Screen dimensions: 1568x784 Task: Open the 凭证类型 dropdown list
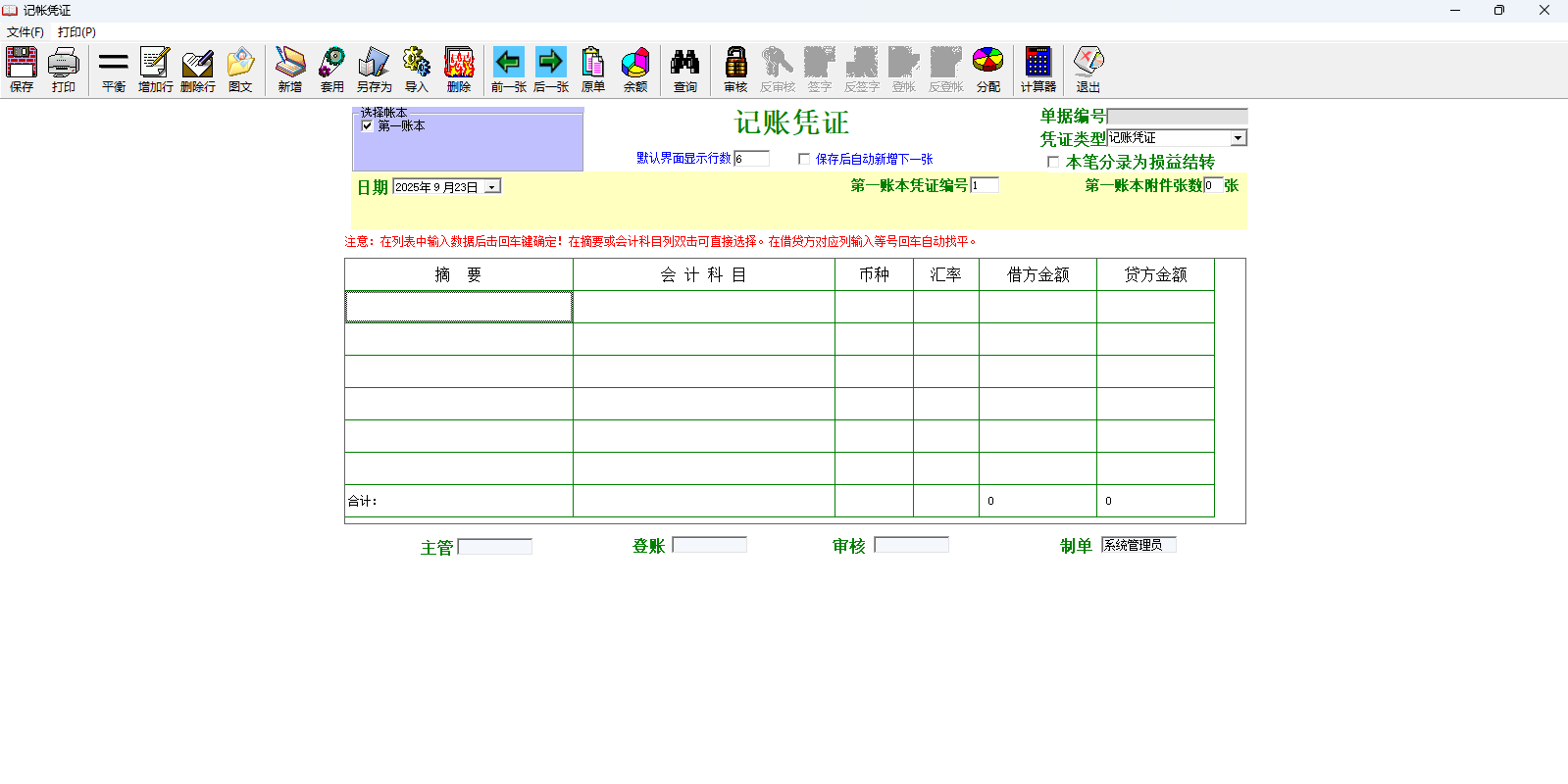pos(1238,138)
